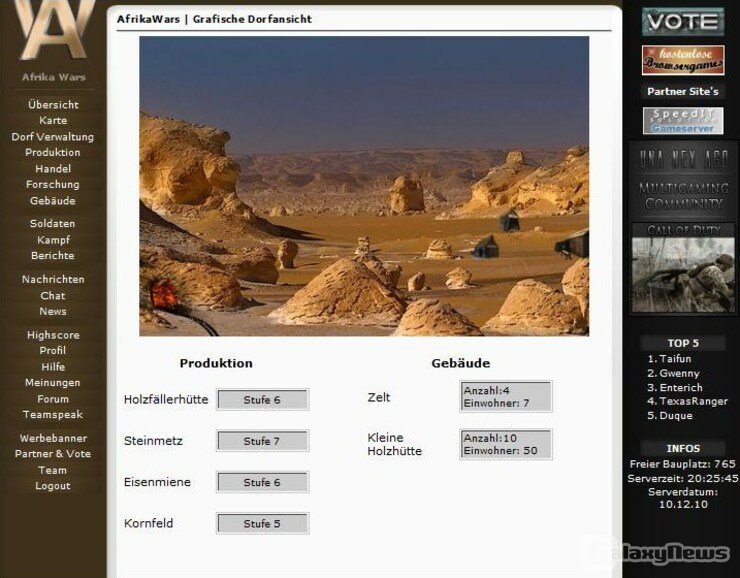Click the Kleine Holzhütte Anzahl:10 box
The width and height of the screenshot is (740, 578).
(506, 444)
